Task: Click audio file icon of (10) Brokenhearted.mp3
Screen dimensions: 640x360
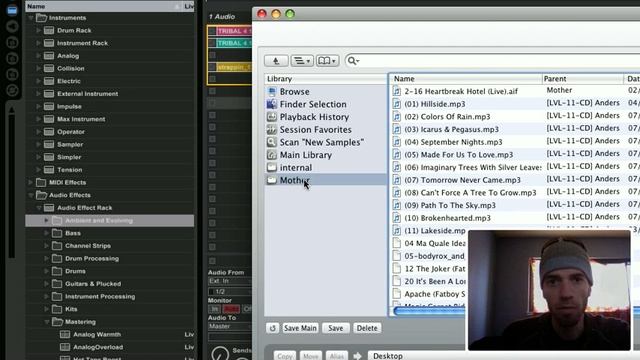Action: 397,218
